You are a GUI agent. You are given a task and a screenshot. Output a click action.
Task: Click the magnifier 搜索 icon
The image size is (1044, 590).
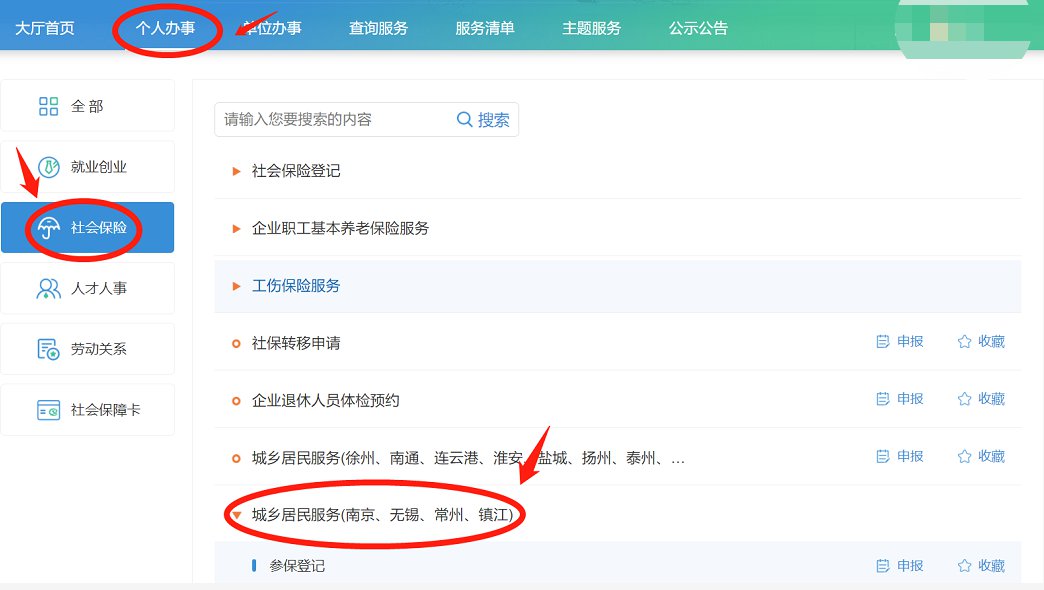(x=465, y=120)
